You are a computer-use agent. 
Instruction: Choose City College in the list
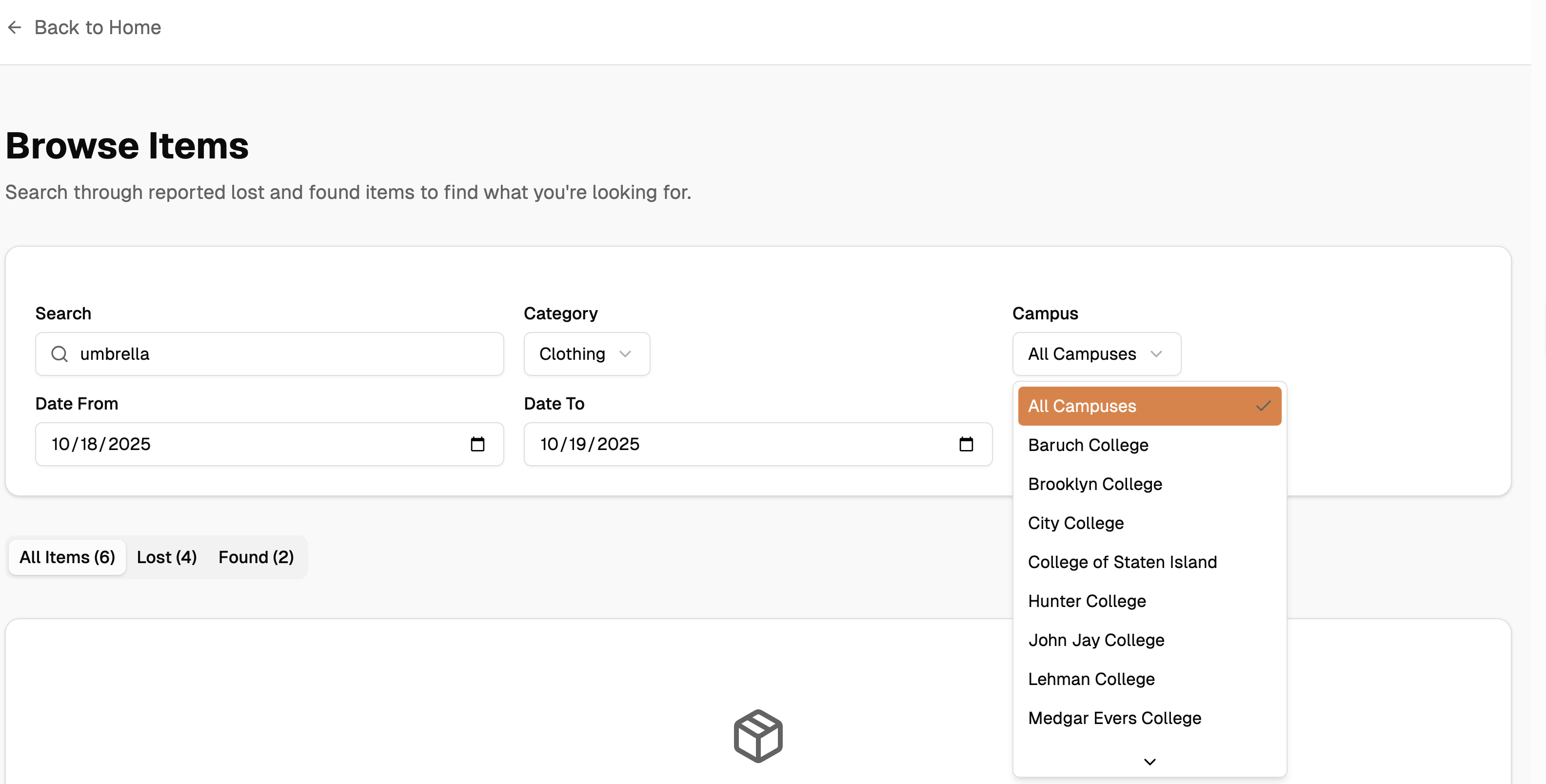tap(1075, 523)
